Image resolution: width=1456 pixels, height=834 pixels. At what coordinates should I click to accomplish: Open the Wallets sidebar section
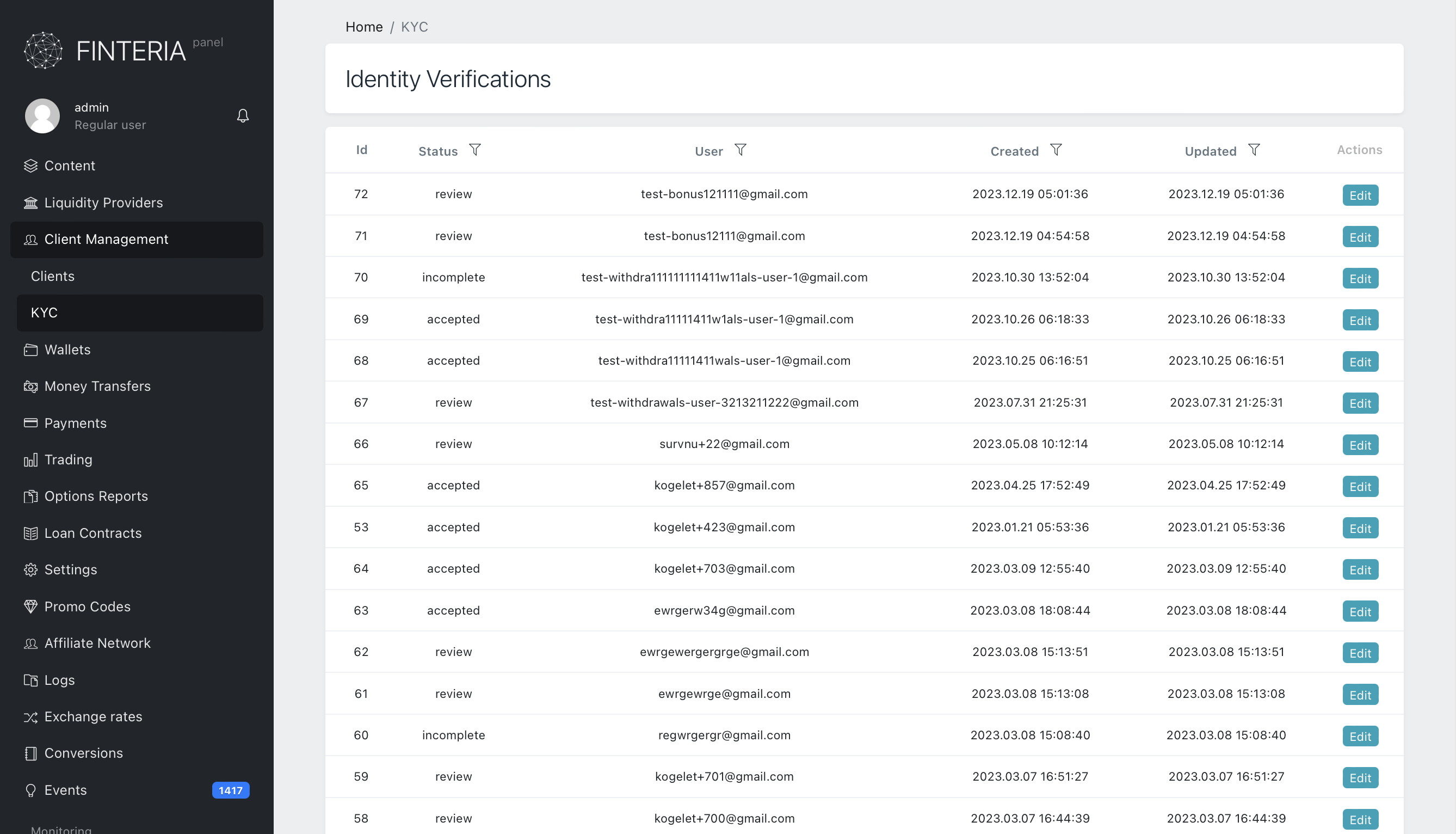[x=67, y=349]
